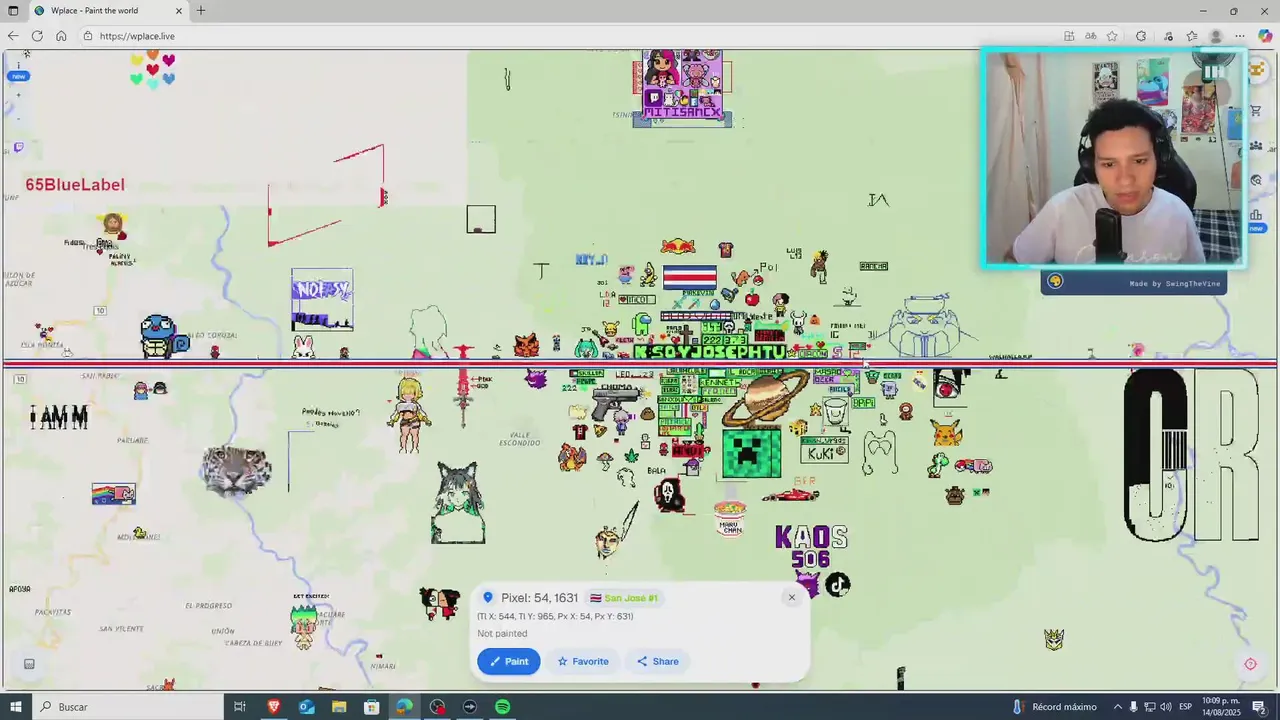1280x720 pixels.
Task: Share the selected pixel location
Action: [x=658, y=661]
